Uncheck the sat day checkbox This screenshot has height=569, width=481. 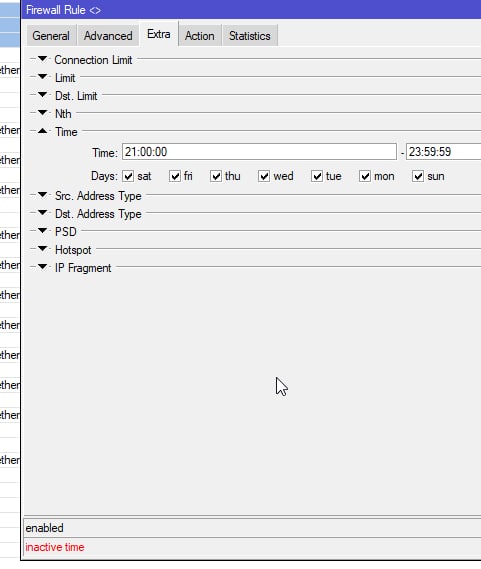click(128, 176)
